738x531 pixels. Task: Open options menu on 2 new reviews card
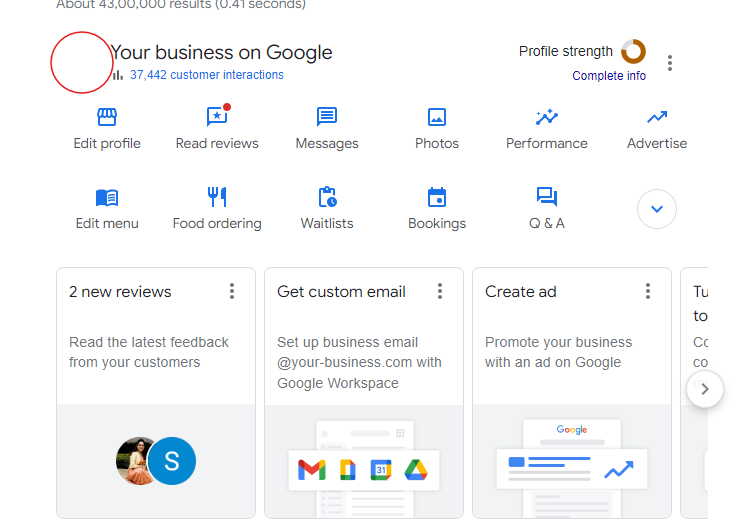tap(232, 291)
